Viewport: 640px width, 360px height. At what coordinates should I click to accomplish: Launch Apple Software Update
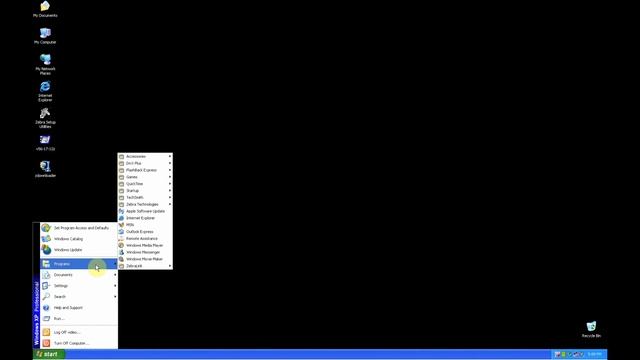pyautogui.click(x=145, y=211)
